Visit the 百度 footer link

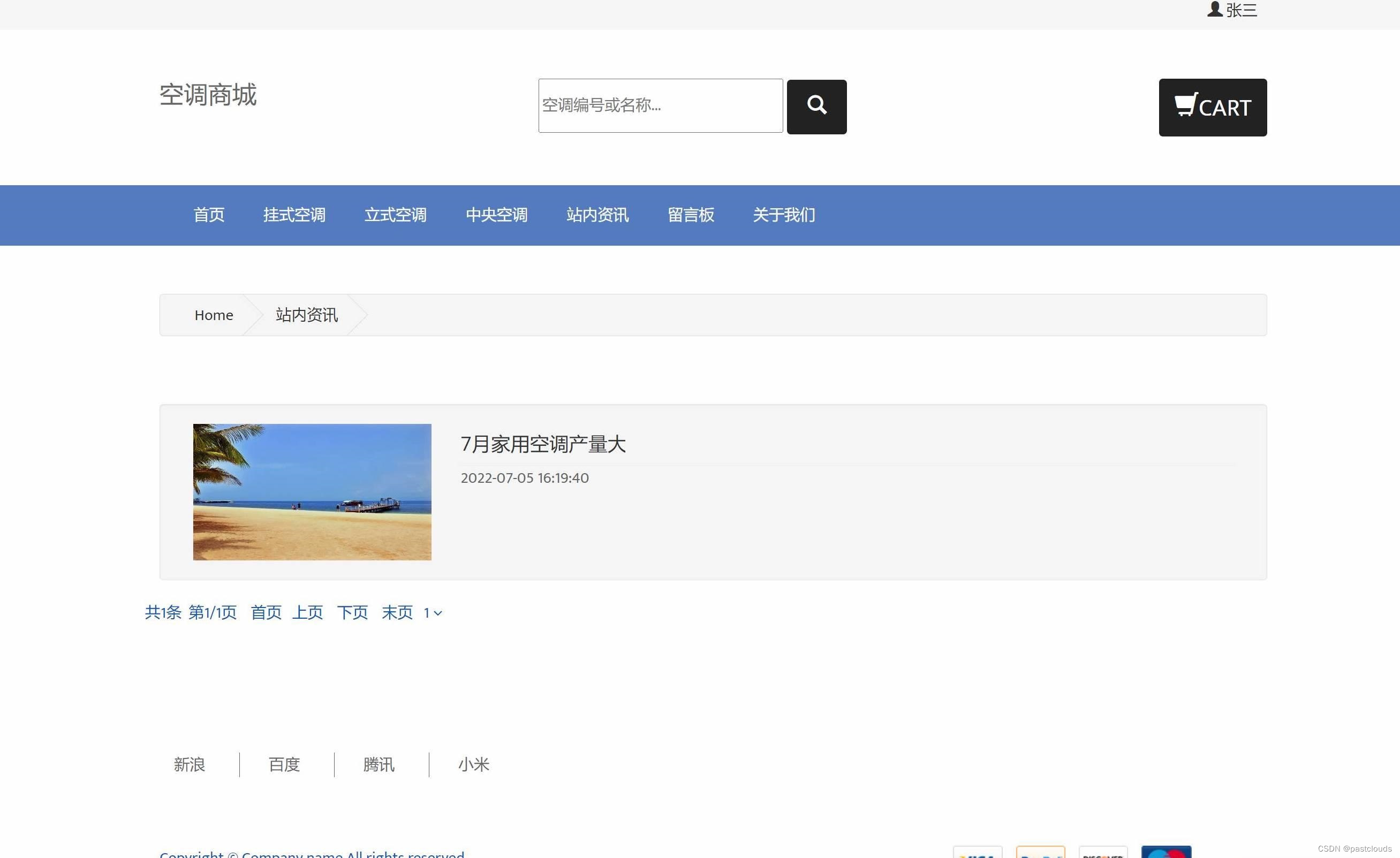[x=284, y=764]
